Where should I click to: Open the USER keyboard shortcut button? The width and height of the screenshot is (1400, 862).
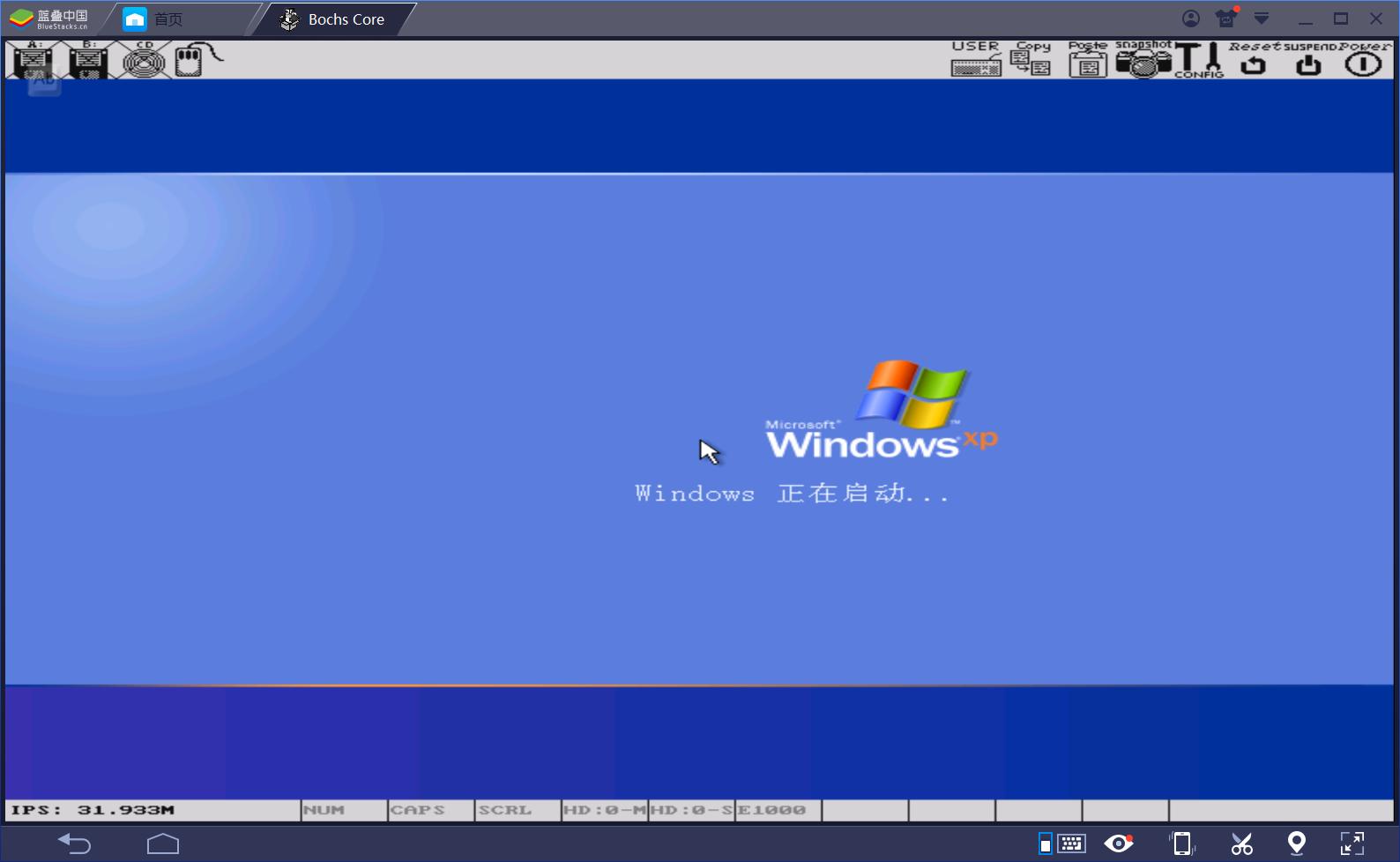pos(976,60)
